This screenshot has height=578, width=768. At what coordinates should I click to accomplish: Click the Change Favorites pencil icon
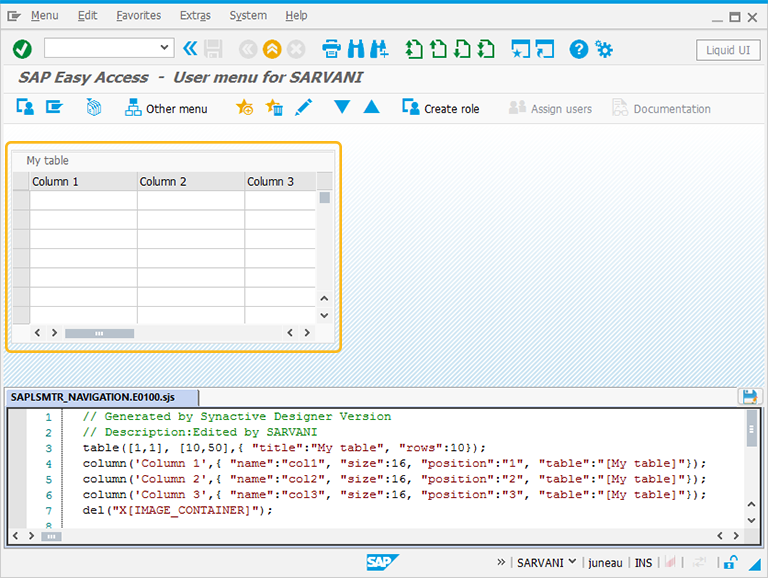tap(304, 107)
